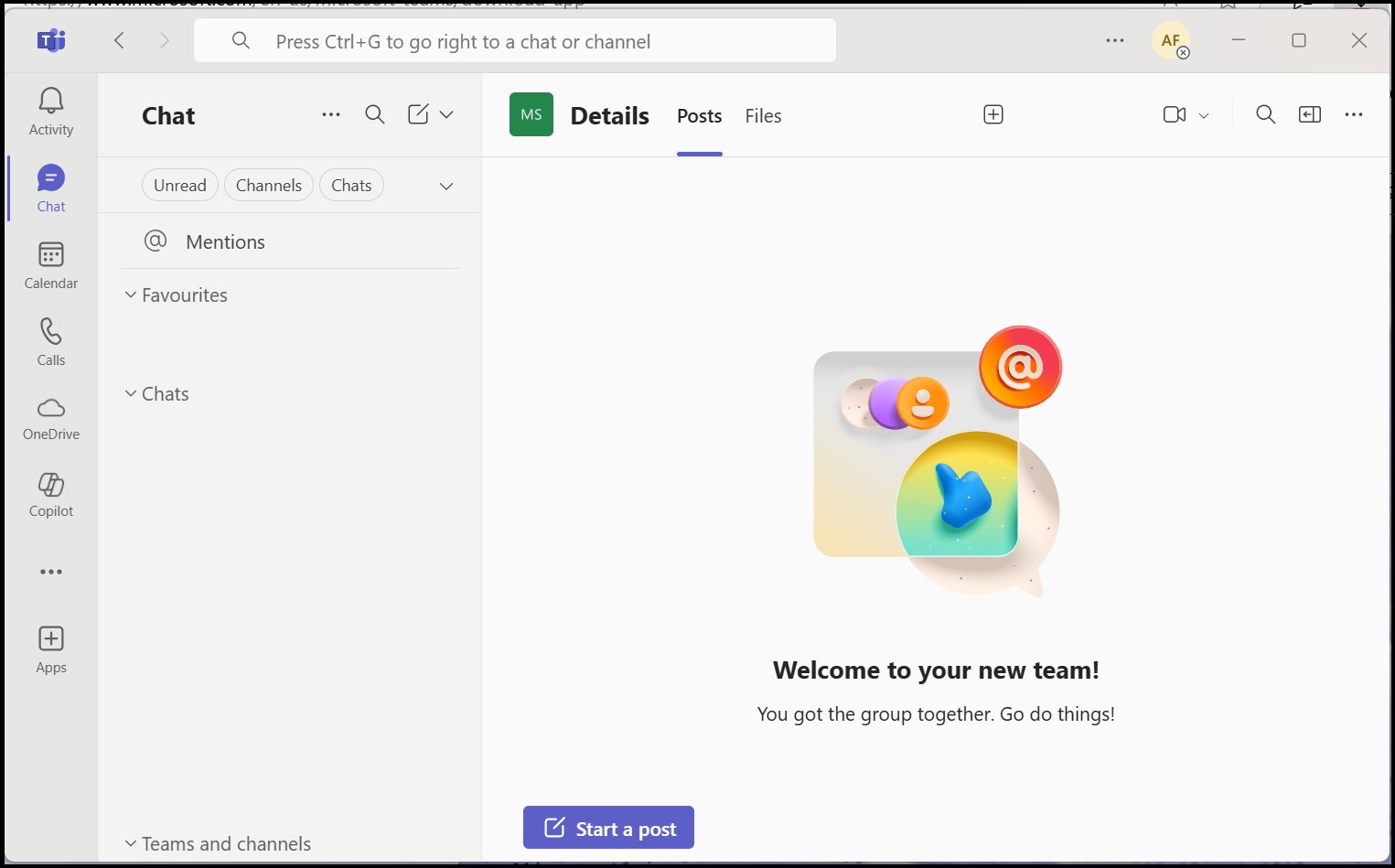Open the meet now dropdown arrow
The image size is (1395, 868).
(x=1204, y=116)
